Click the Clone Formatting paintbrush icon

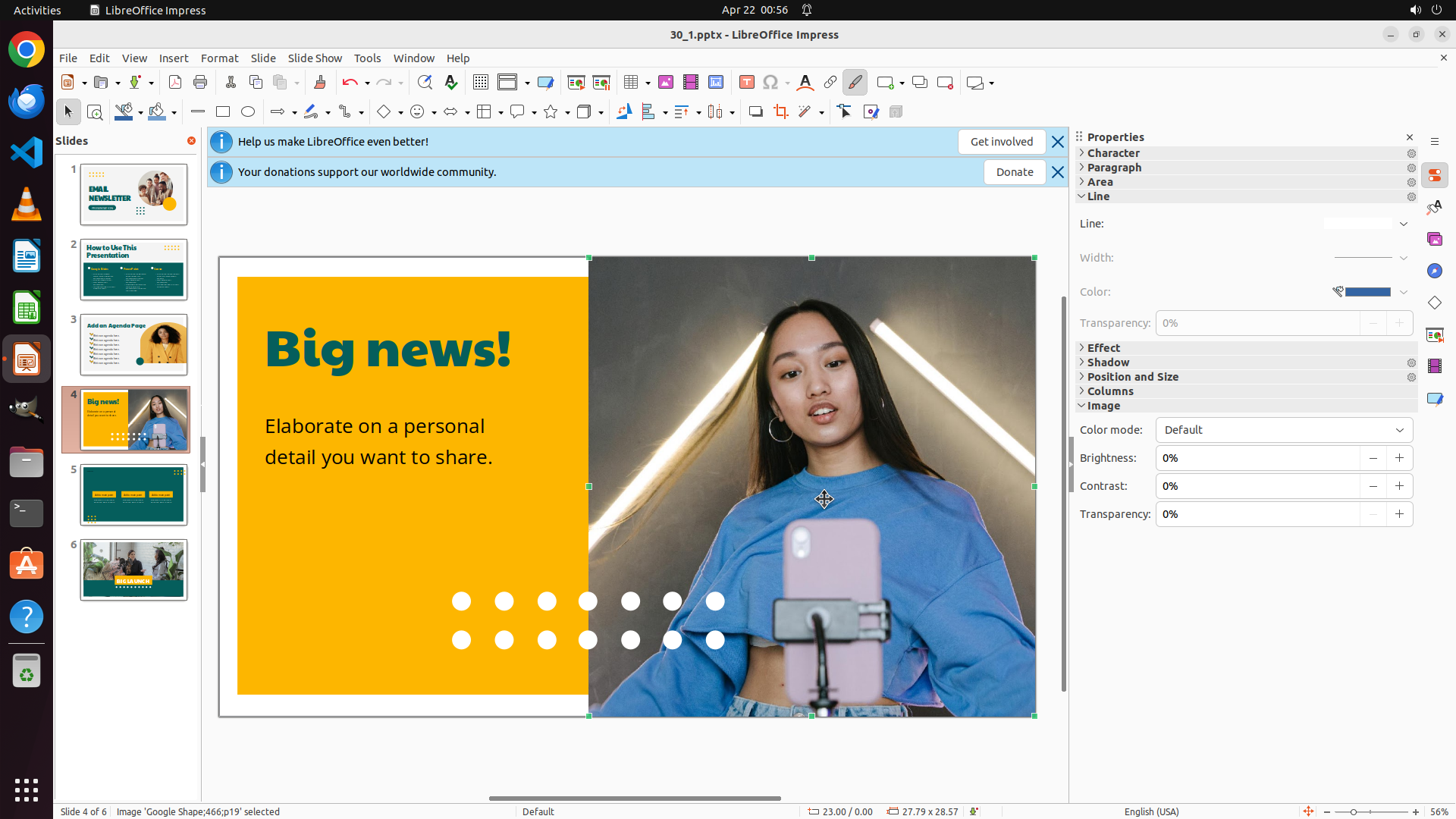[319, 83]
